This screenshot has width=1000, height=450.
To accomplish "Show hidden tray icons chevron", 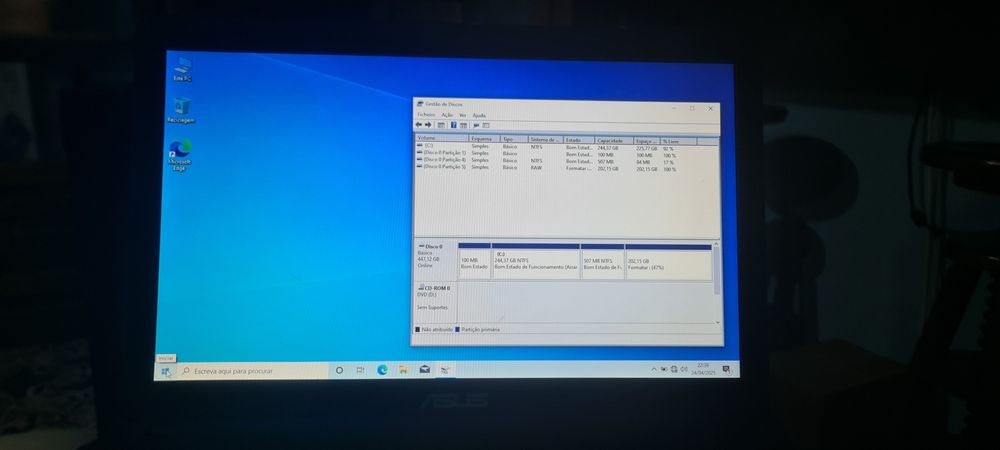I will (654, 369).
